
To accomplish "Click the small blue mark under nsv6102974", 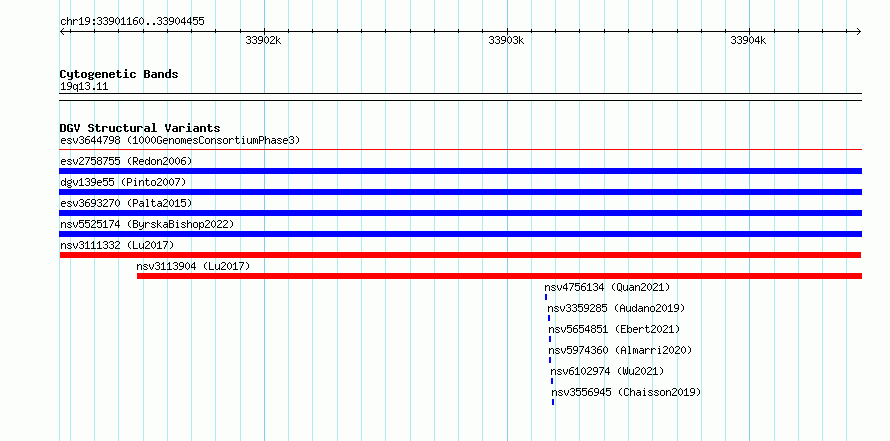I will [552, 381].
